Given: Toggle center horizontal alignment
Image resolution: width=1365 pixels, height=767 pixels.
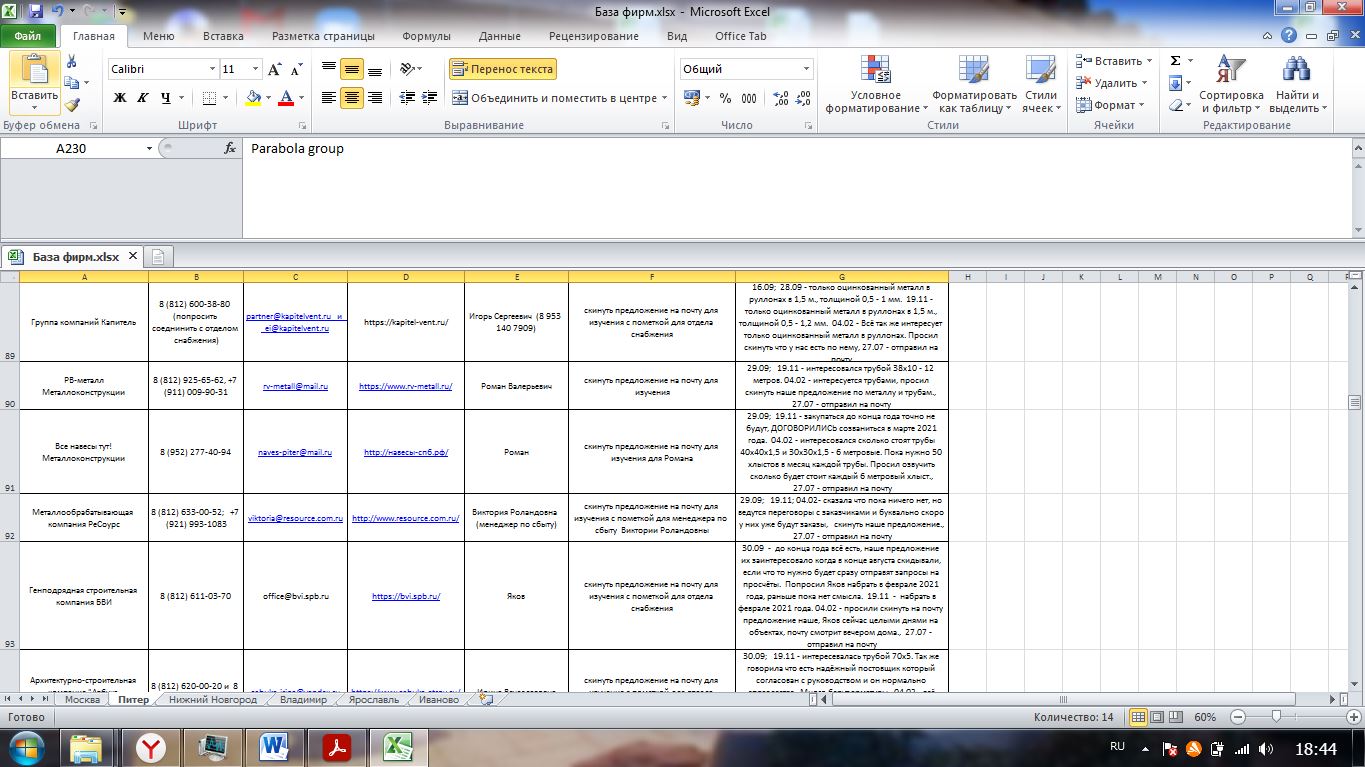Looking at the screenshot, I should coord(352,98).
